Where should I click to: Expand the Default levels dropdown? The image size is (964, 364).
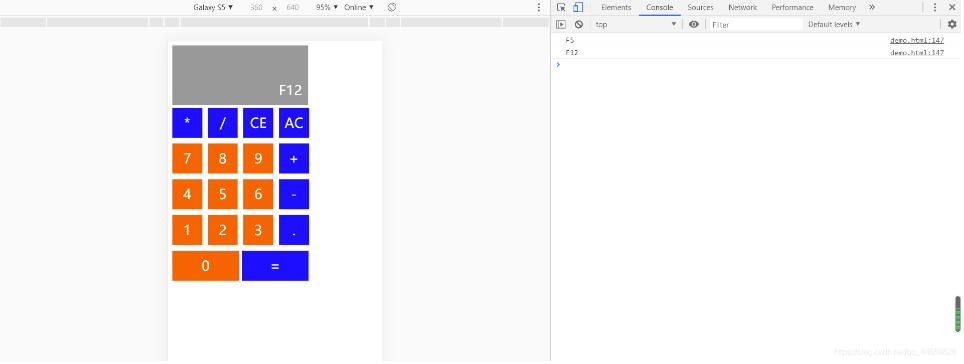point(834,25)
